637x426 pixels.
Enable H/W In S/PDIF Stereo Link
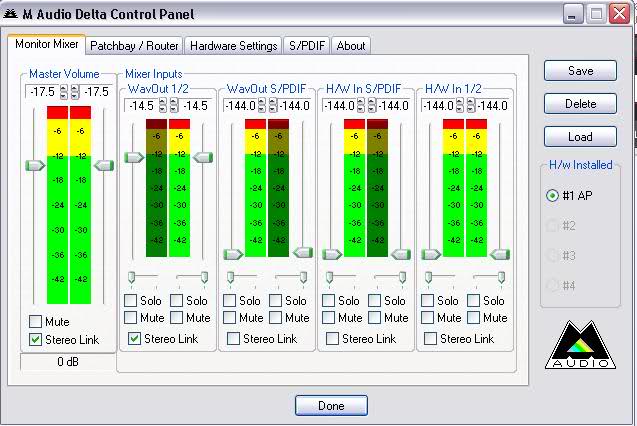pyautogui.click(x=332, y=338)
